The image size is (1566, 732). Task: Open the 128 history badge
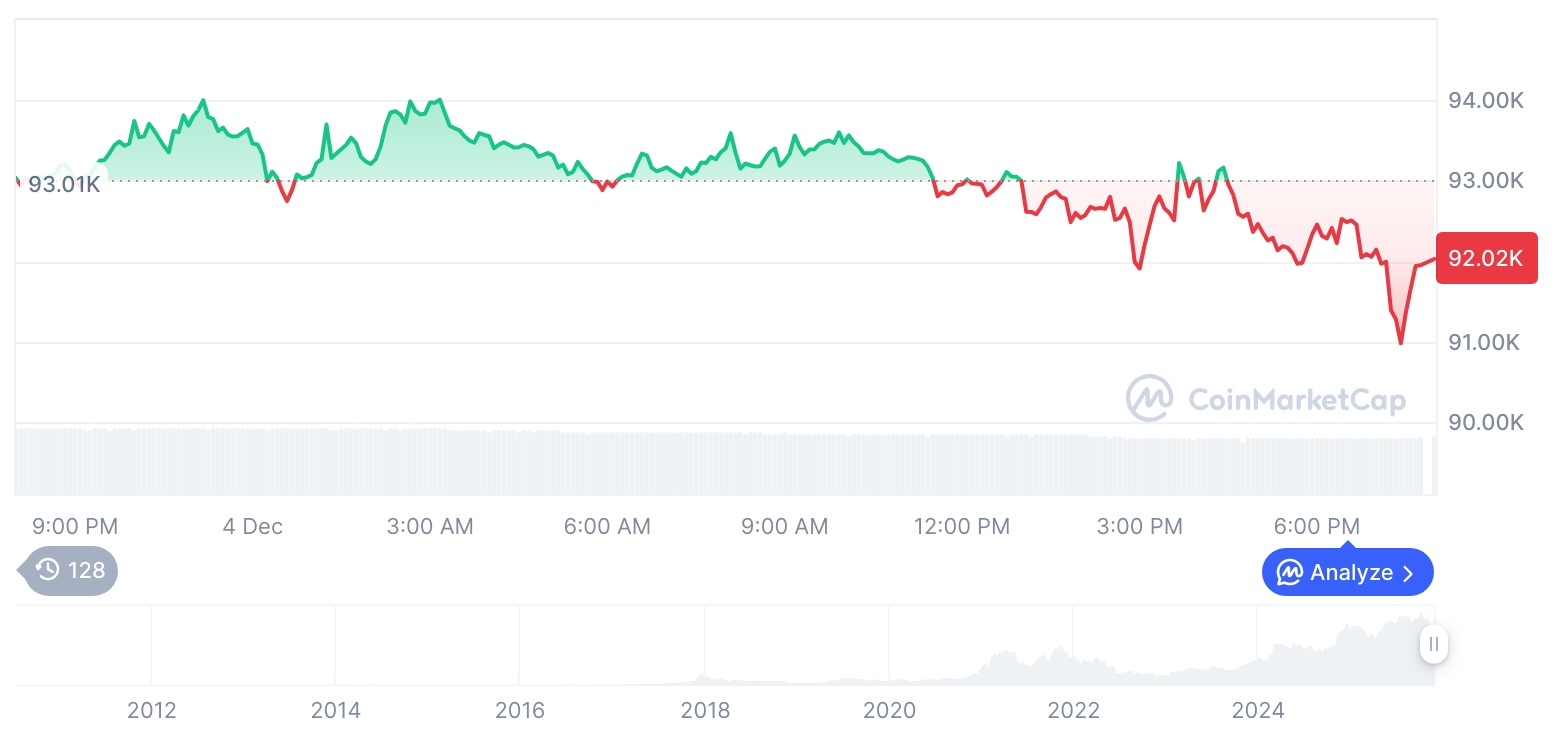pos(70,570)
